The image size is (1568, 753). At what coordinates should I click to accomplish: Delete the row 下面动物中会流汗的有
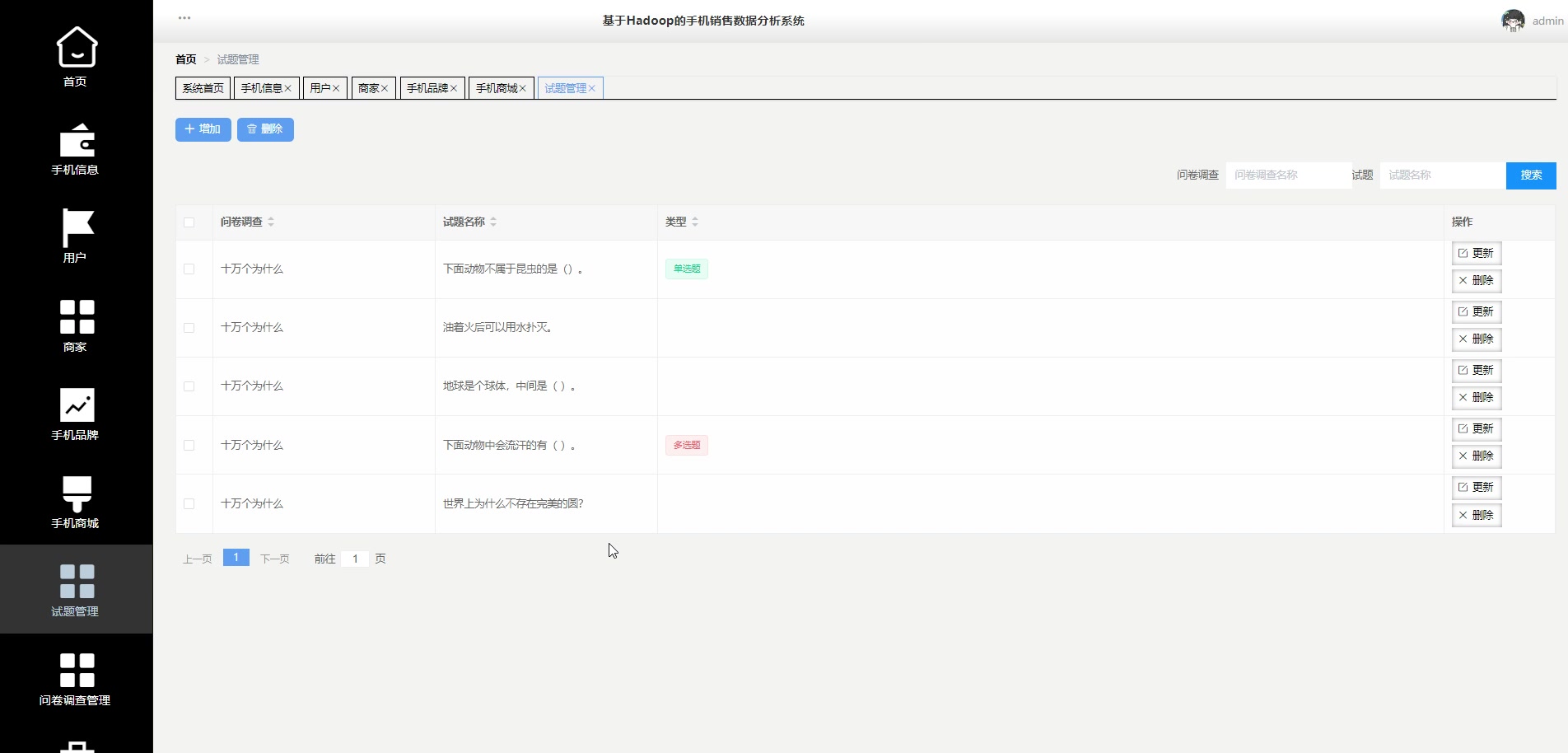pyautogui.click(x=1477, y=456)
